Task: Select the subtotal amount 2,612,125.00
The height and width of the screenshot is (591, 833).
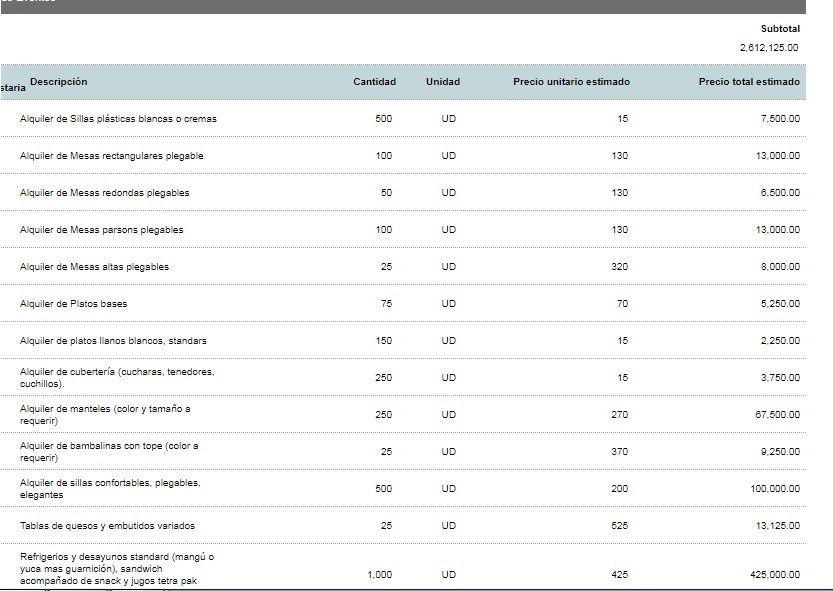Action: [769, 47]
